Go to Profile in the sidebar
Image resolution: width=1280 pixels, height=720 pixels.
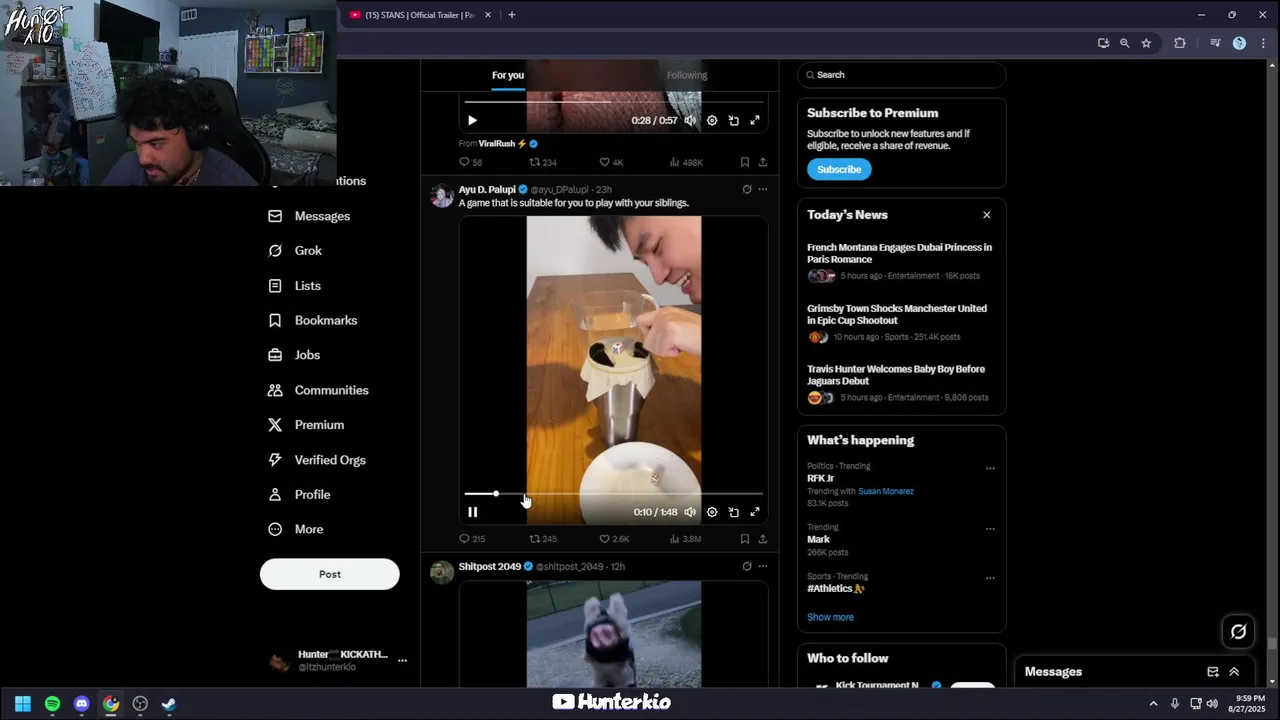[299, 495]
